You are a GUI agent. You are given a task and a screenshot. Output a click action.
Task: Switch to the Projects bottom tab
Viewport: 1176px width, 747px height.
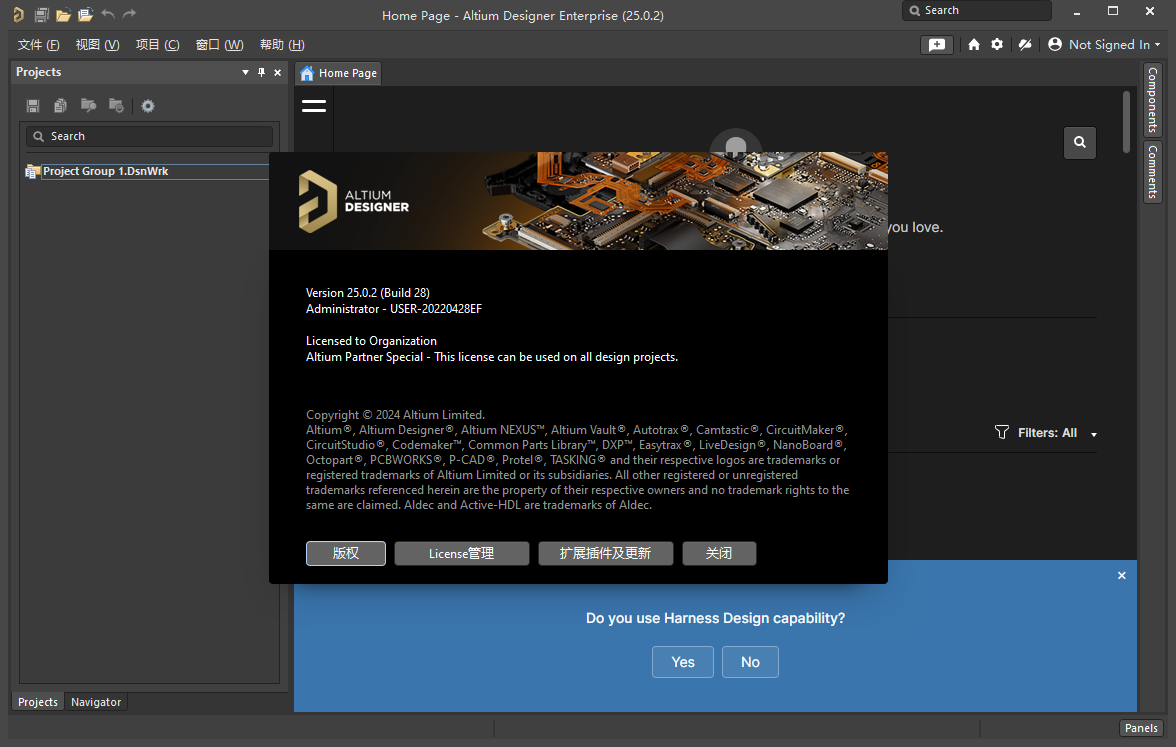[x=38, y=702]
